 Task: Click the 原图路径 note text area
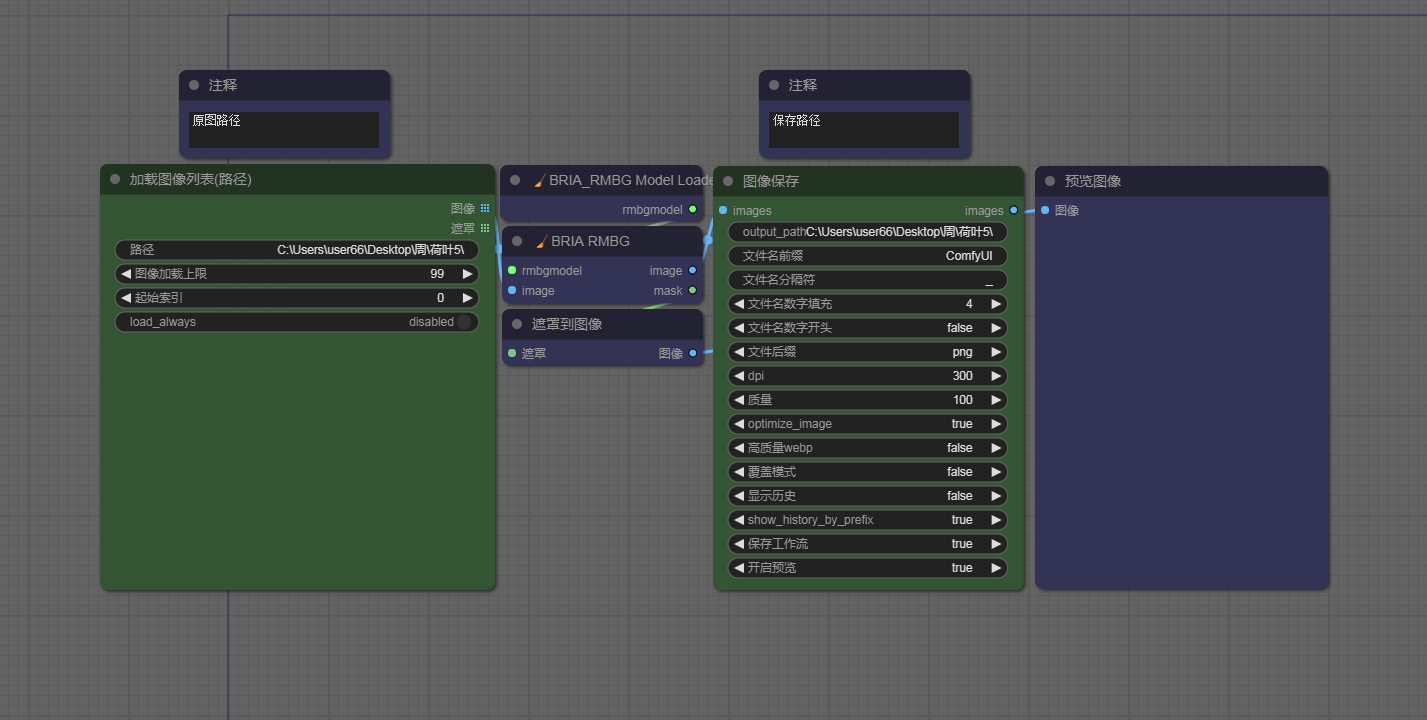click(284, 130)
